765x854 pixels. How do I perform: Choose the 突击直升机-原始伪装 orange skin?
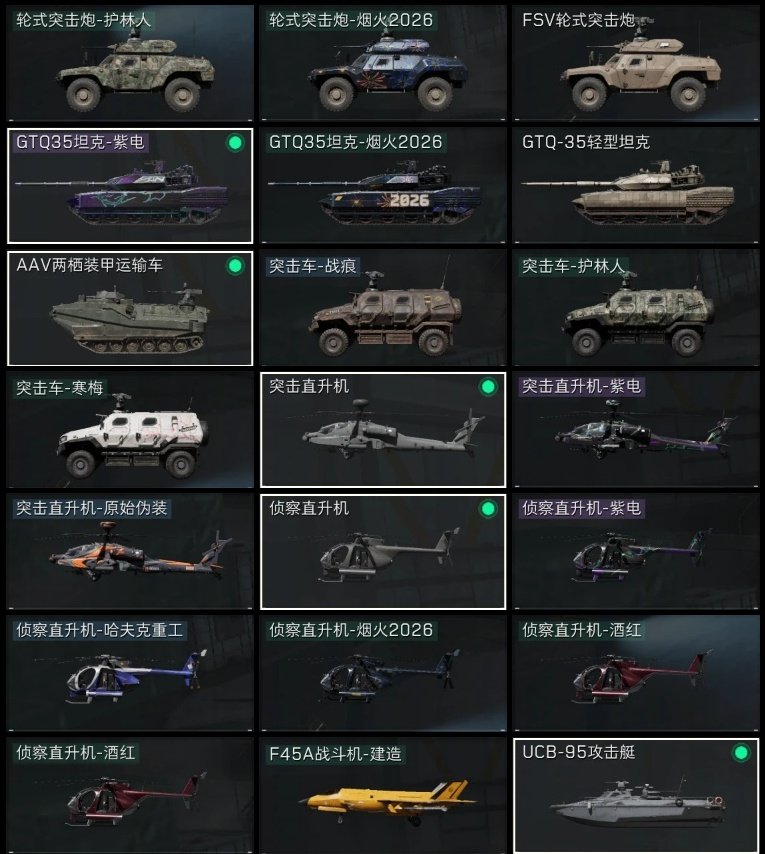click(x=130, y=552)
